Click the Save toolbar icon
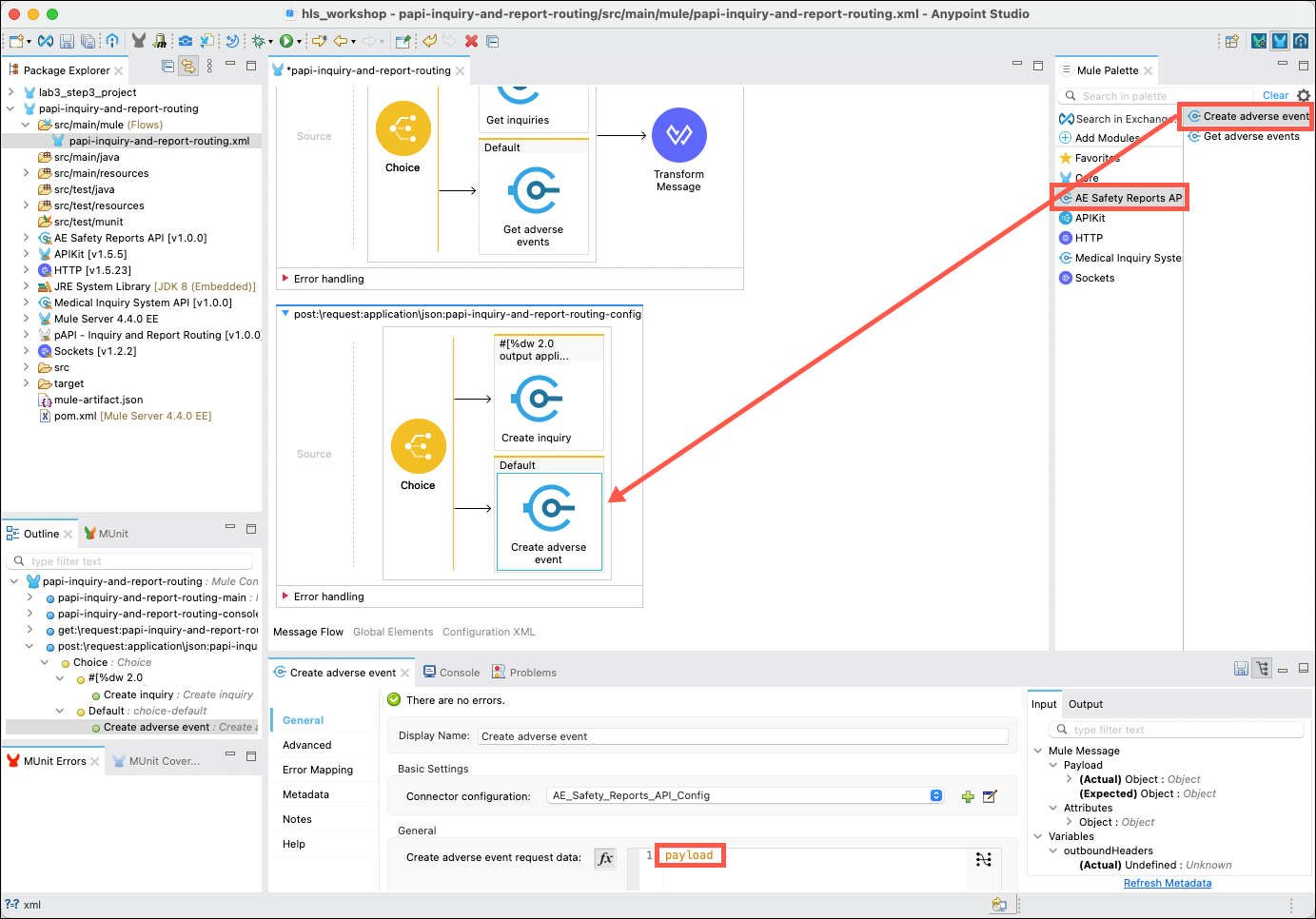This screenshot has height=919, width=1316. pos(67,41)
